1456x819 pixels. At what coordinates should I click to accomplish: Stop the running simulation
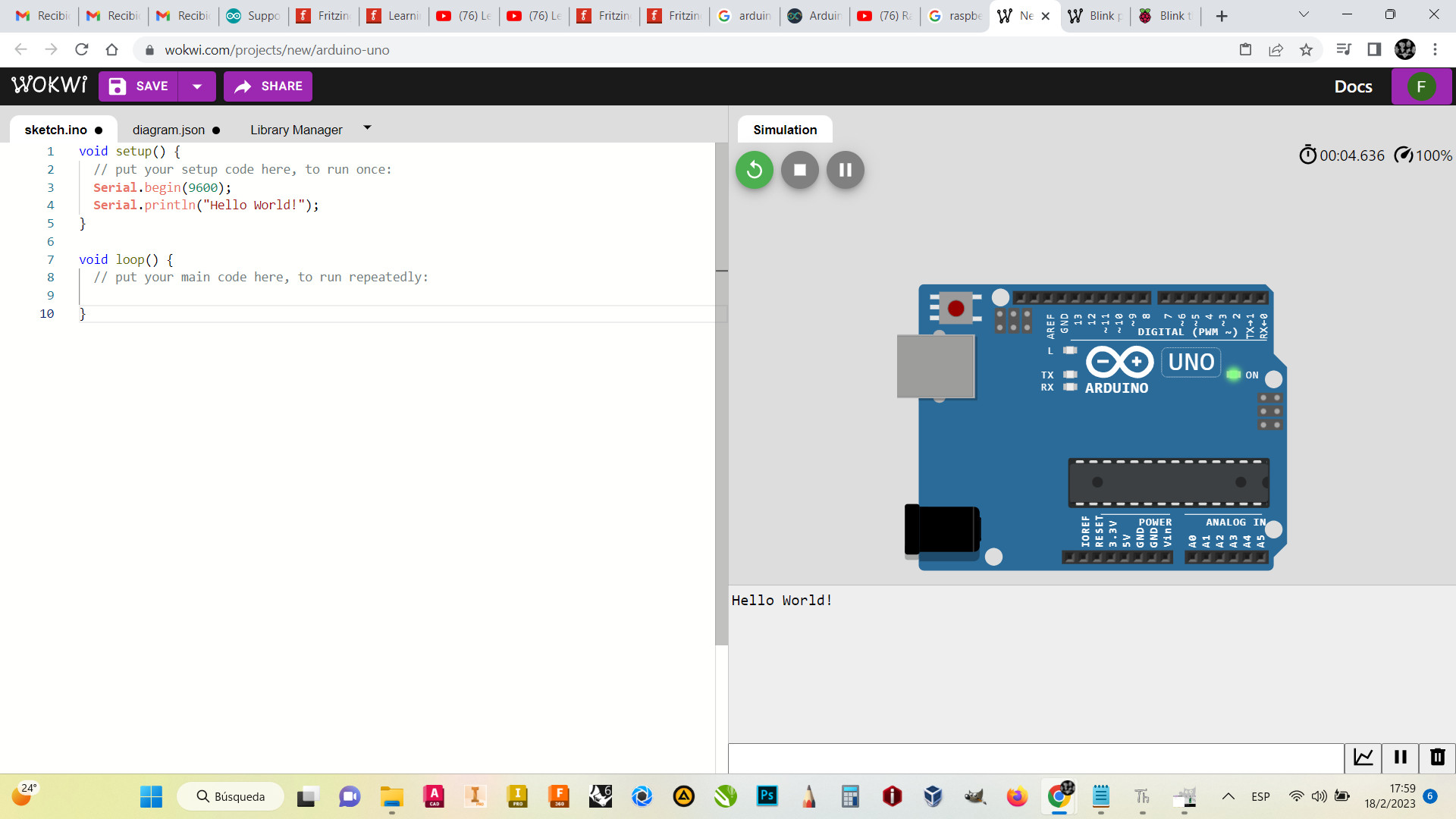click(x=799, y=170)
